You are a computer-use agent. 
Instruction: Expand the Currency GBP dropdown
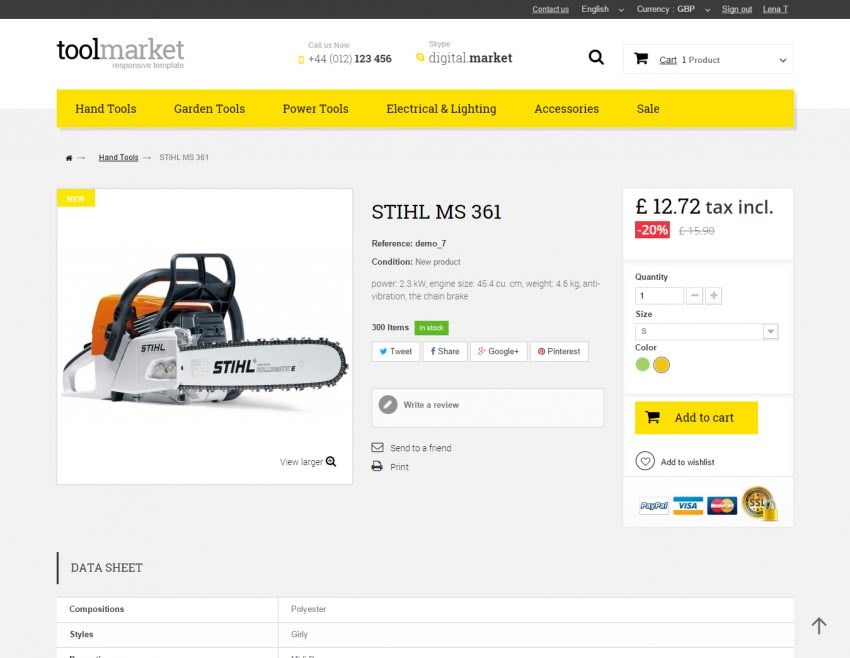[x=673, y=9]
